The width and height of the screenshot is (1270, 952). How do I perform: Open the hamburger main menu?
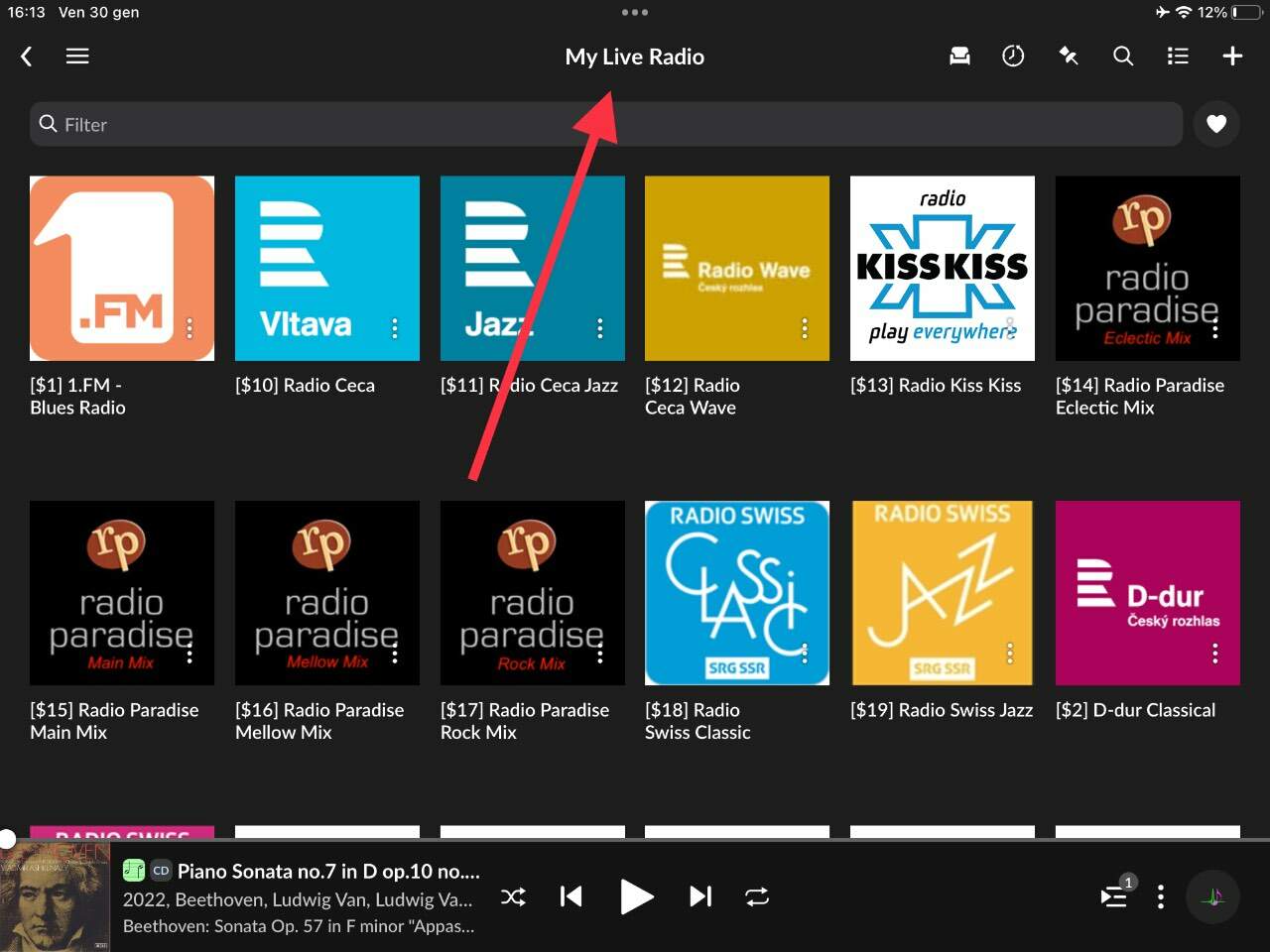(x=77, y=57)
